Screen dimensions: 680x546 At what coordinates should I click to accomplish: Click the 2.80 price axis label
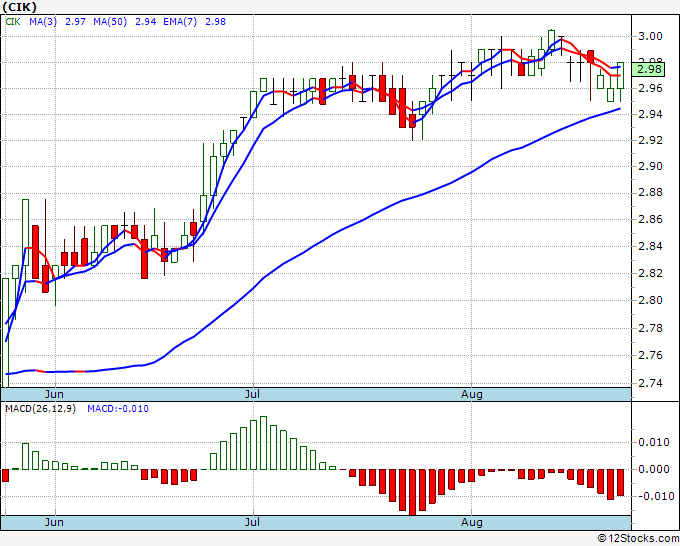650,300
